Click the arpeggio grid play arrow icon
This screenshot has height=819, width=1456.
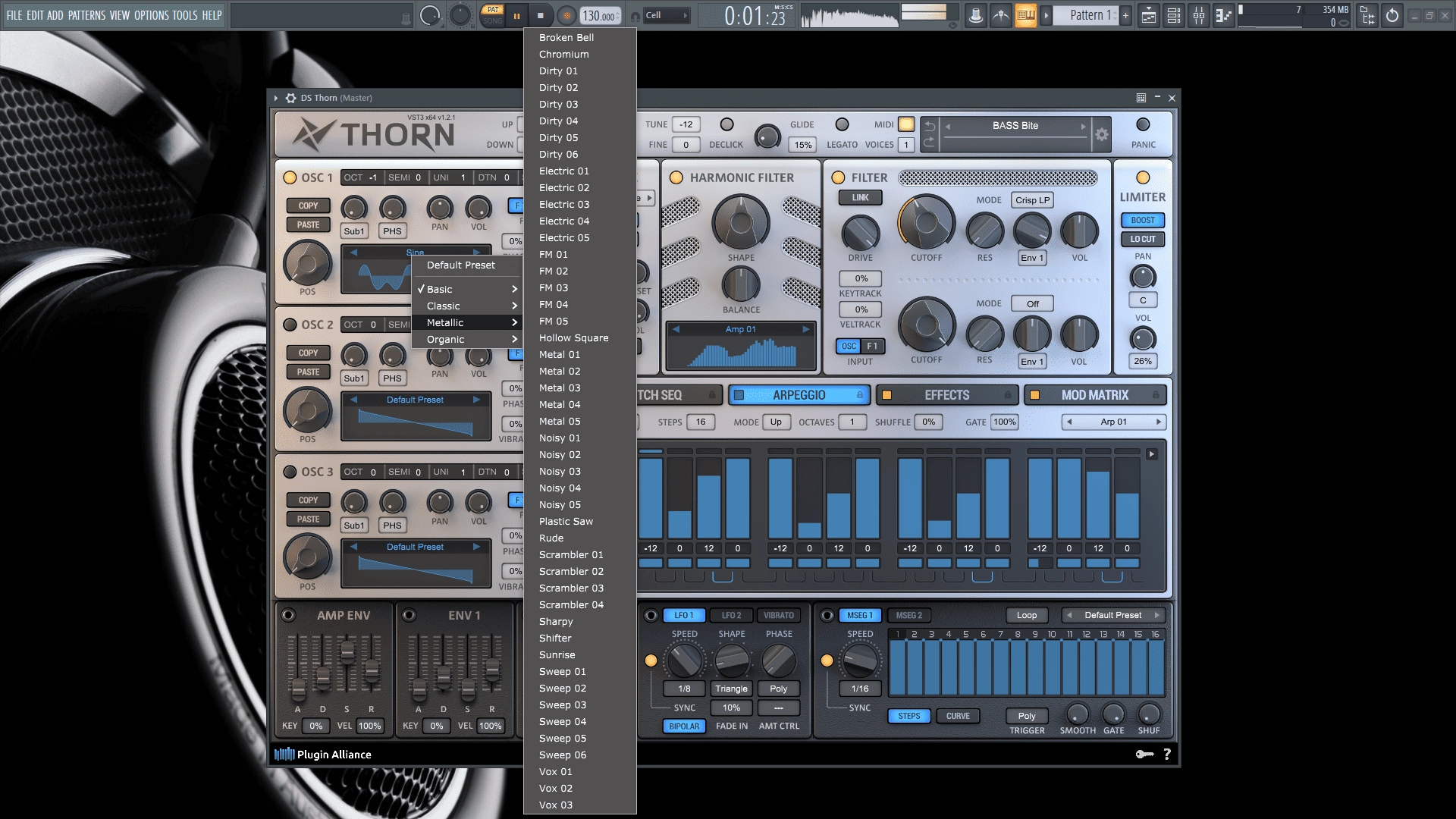(1152, 453)
